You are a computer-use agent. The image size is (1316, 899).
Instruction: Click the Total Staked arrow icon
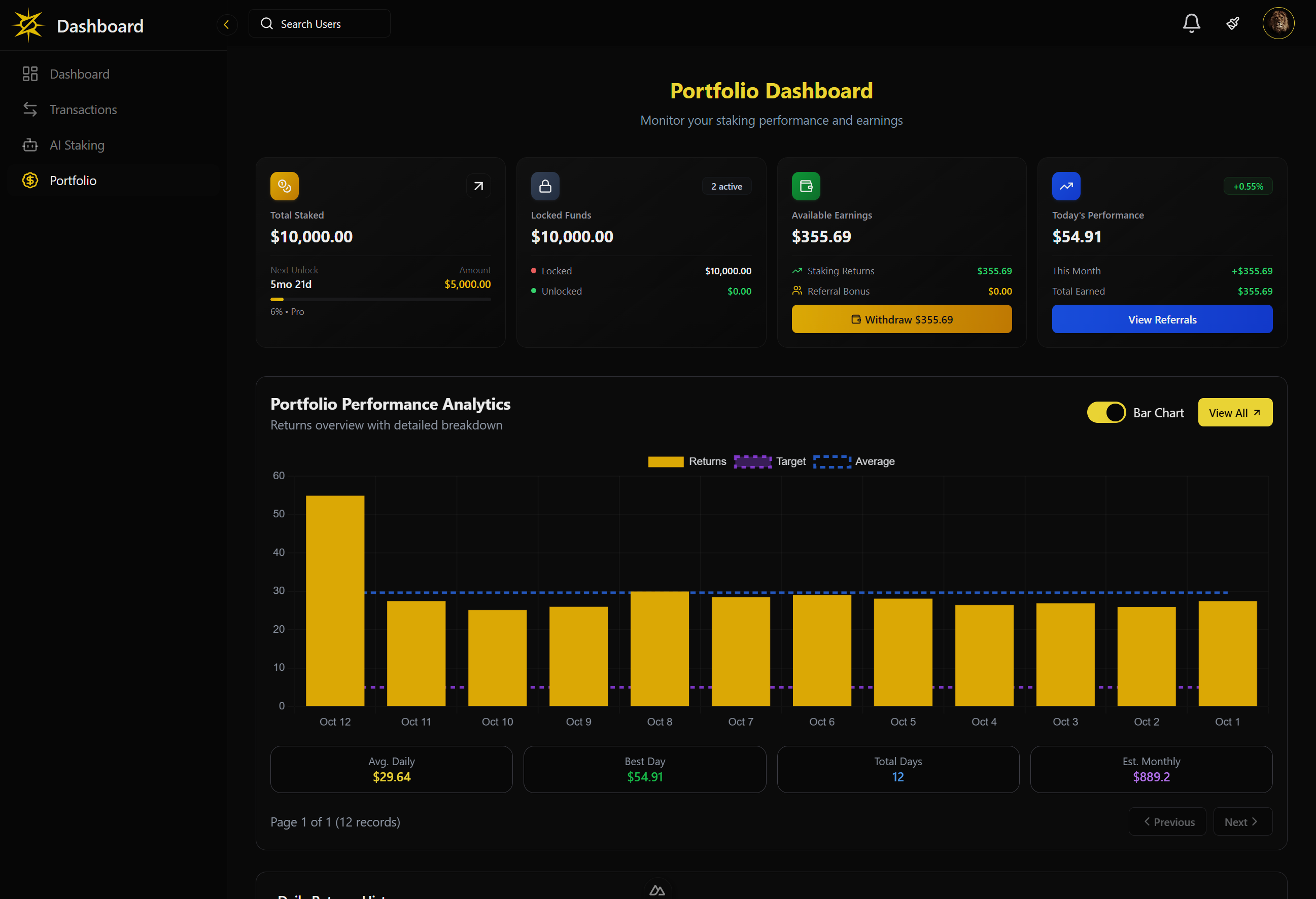point(478,186)
